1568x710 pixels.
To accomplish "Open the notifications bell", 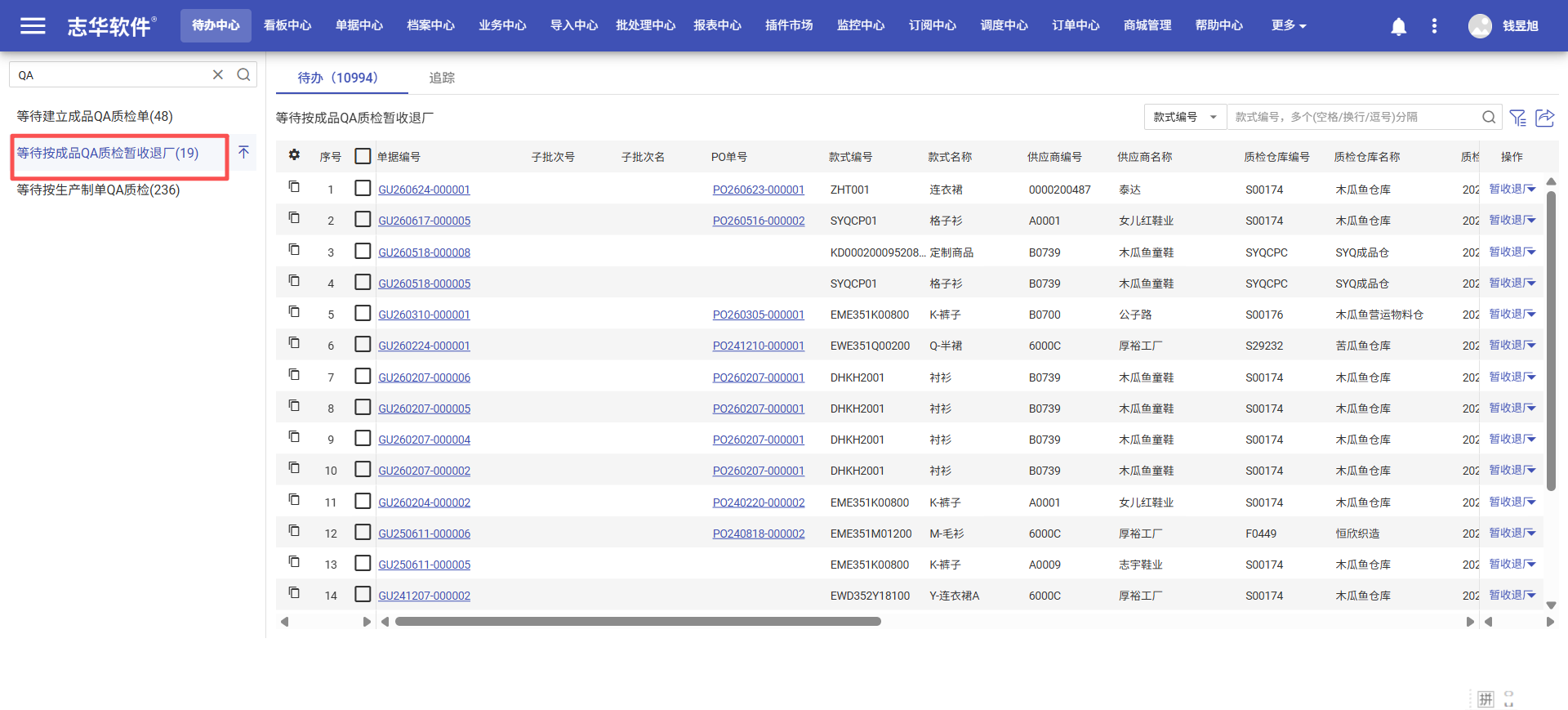I will (1399, 26).
